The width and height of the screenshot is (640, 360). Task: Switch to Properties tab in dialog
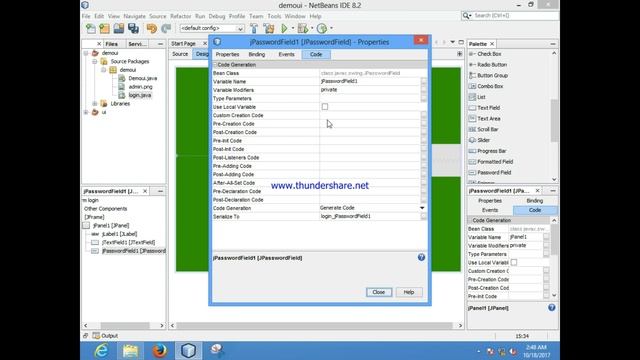[x=227, y=54]
